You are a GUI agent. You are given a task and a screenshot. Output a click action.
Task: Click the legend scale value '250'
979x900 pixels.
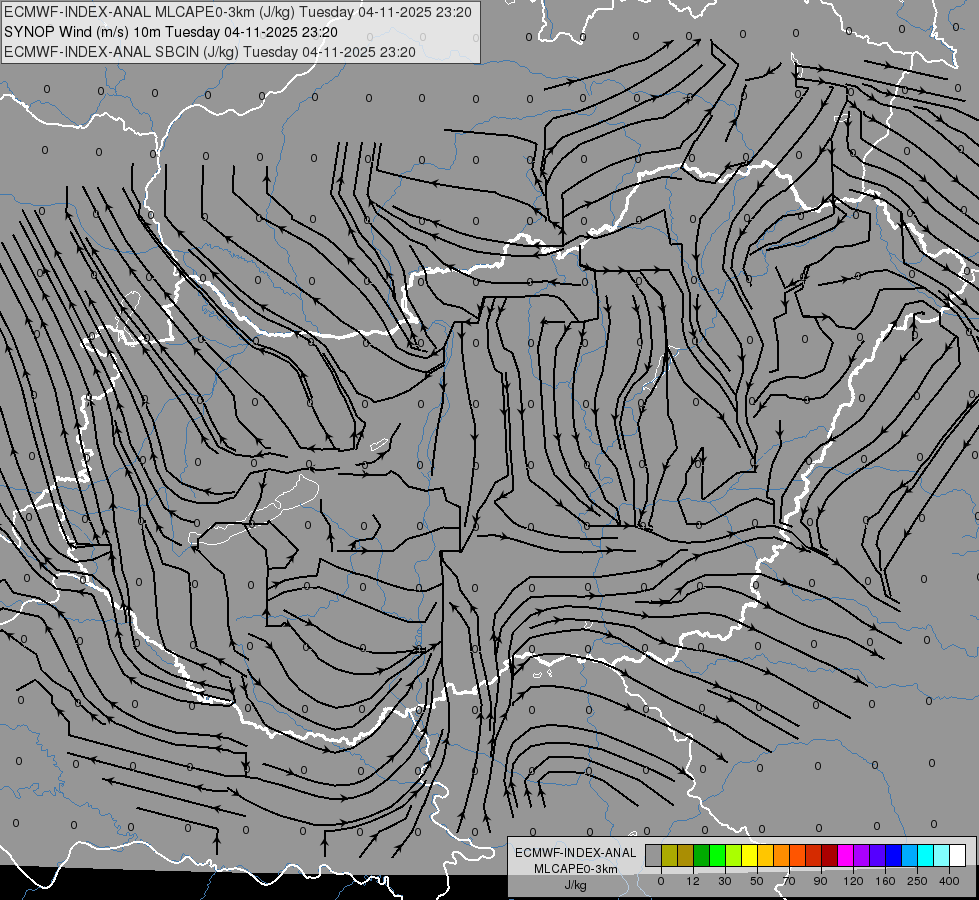pos(917,881)
